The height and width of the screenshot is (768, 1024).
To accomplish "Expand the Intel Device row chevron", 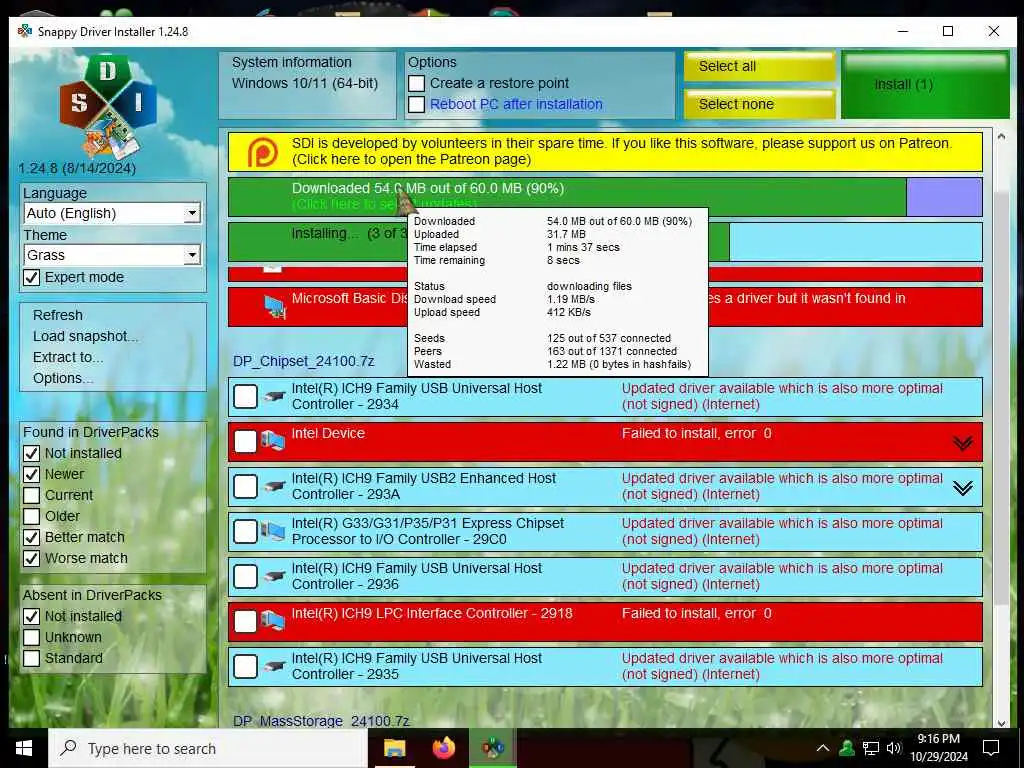I will tap(963, 444).
